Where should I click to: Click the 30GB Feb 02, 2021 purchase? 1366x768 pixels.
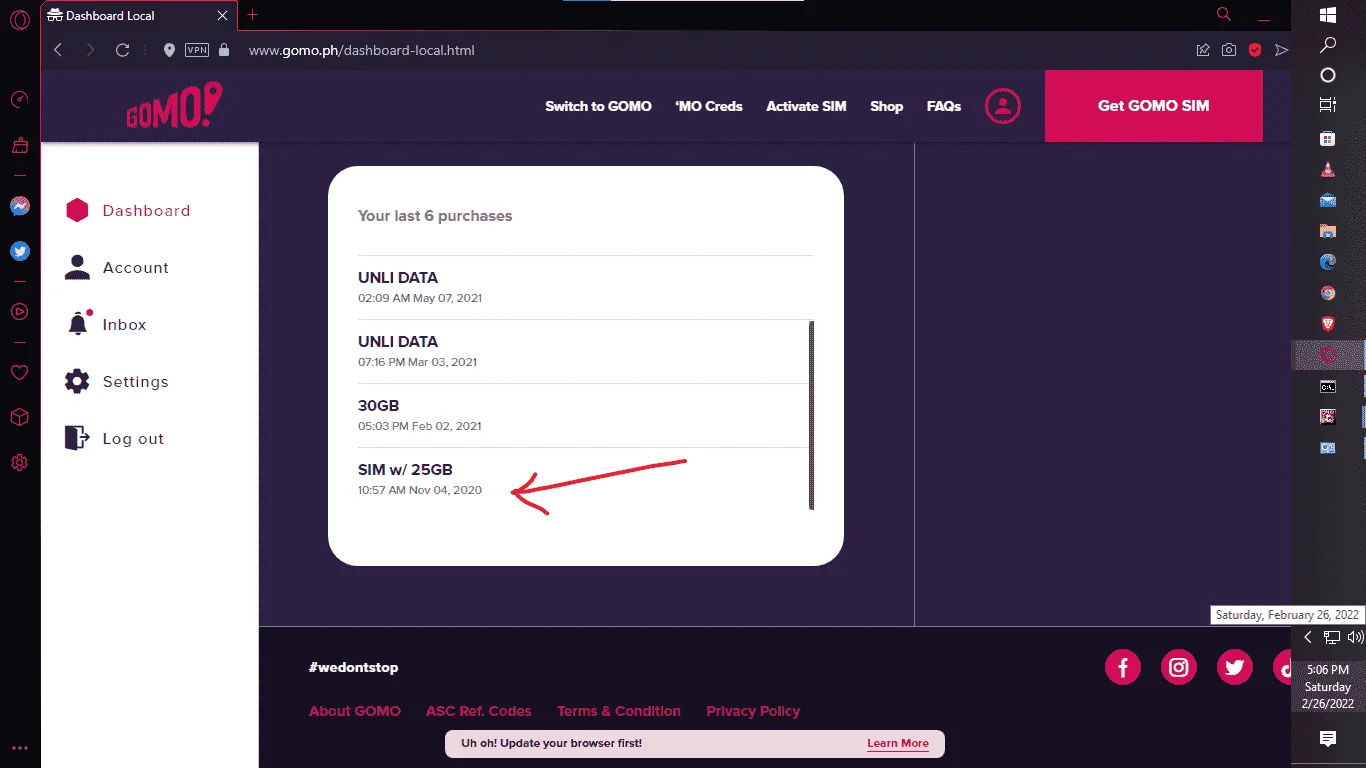(x=582, y=415)
